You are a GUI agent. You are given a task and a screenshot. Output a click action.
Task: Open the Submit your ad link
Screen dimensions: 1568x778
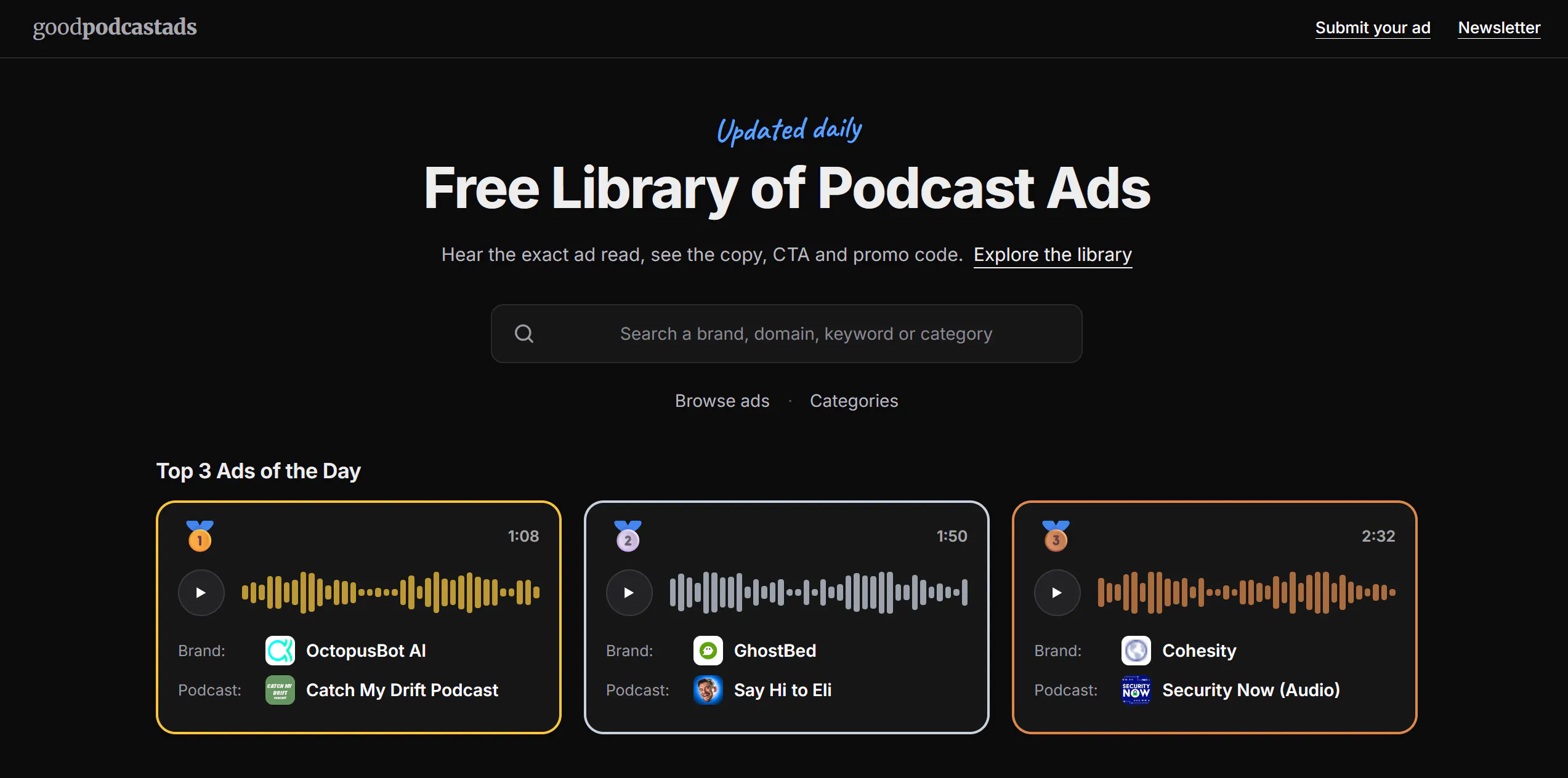pos(1373,28)
